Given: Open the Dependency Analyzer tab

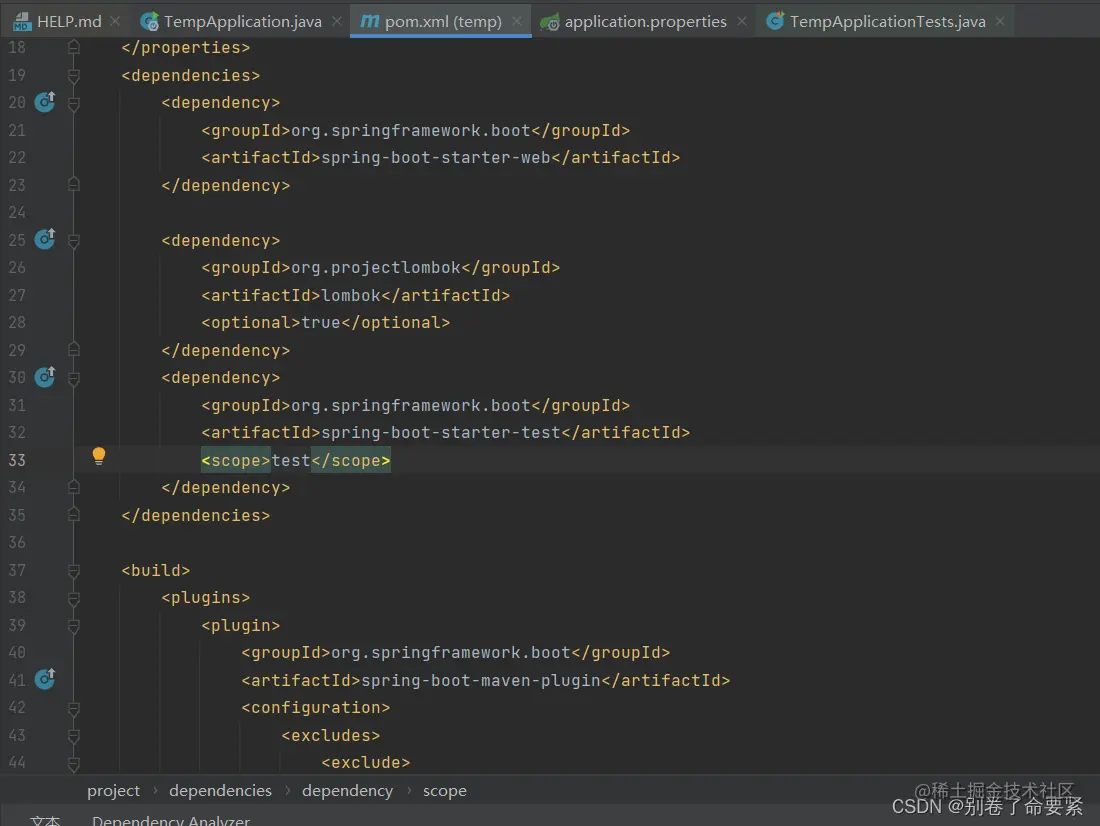Looking at the screenshot, I should tap(170, 820).
